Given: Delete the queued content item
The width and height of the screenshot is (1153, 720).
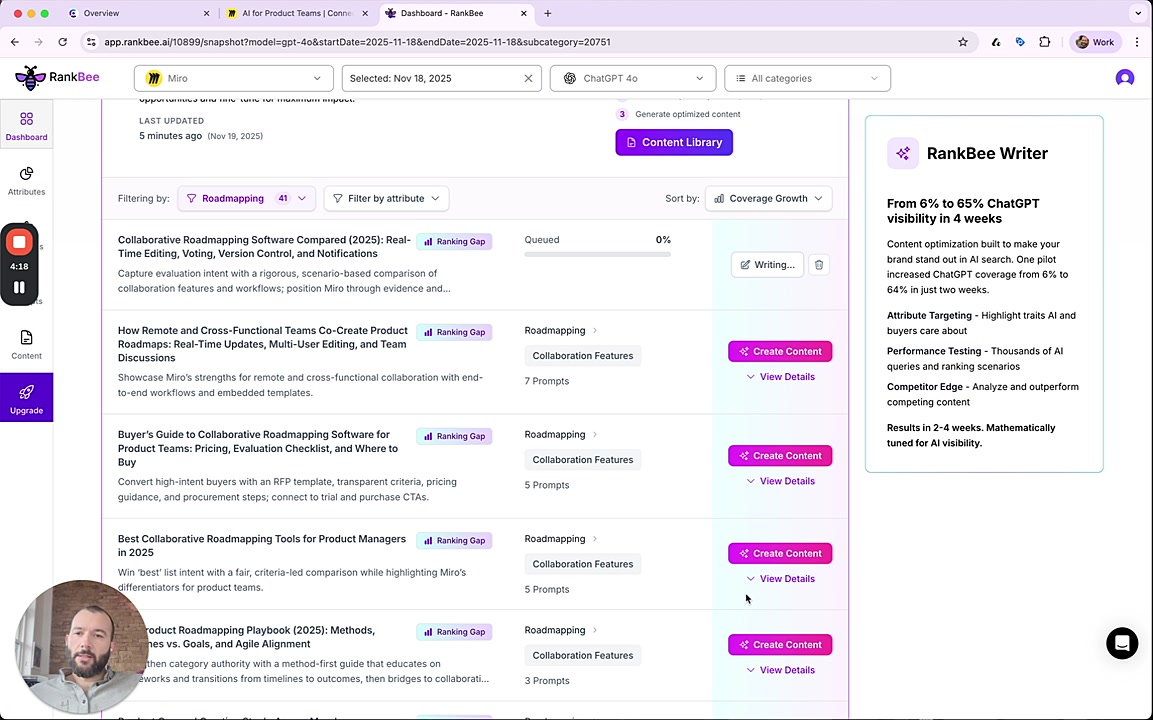Looking at the screenshot, I should [819, 265].
